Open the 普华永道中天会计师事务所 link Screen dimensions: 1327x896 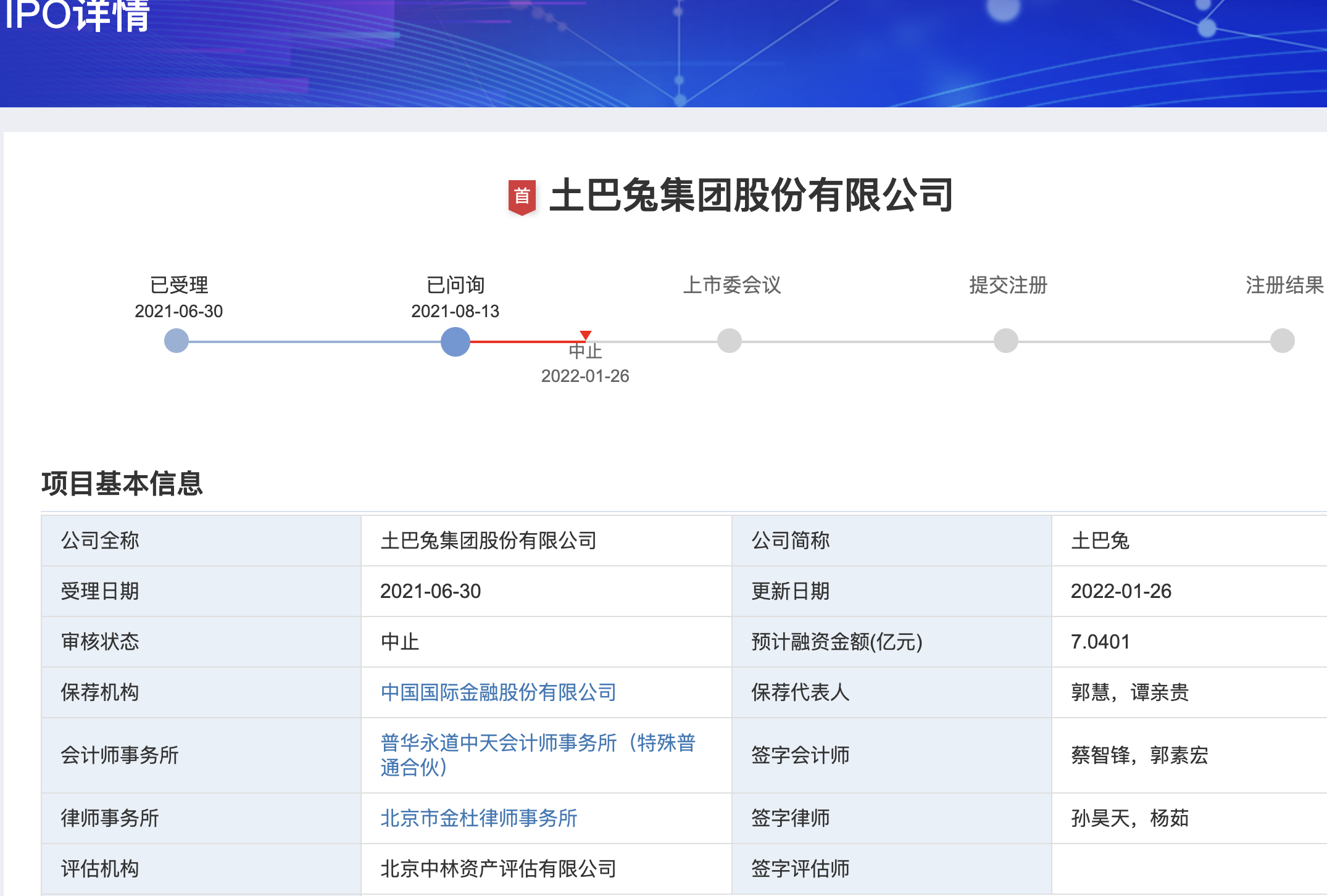pyautogui.click(x=538, y=755)
